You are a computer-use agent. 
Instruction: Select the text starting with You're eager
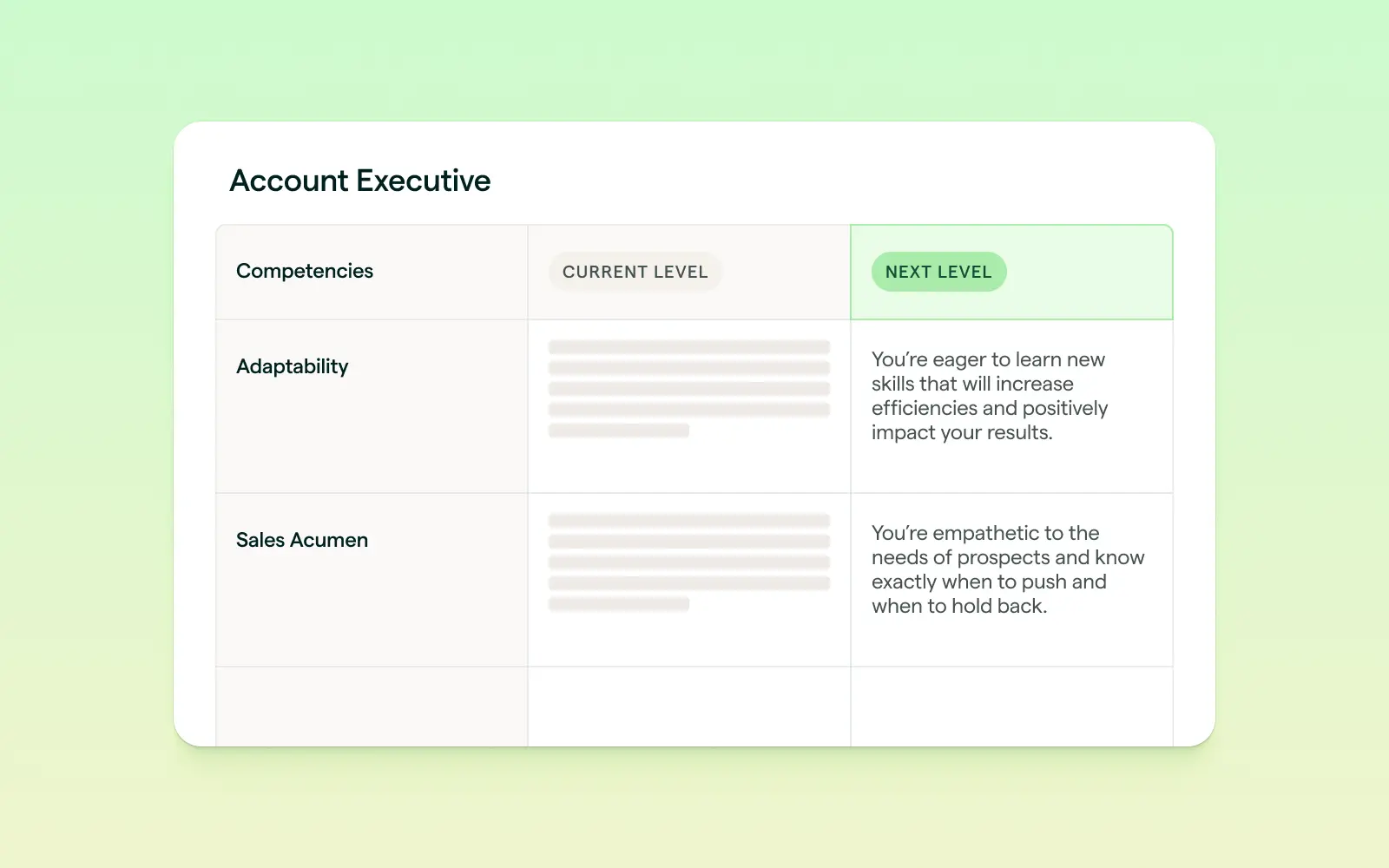click(989, 396)
